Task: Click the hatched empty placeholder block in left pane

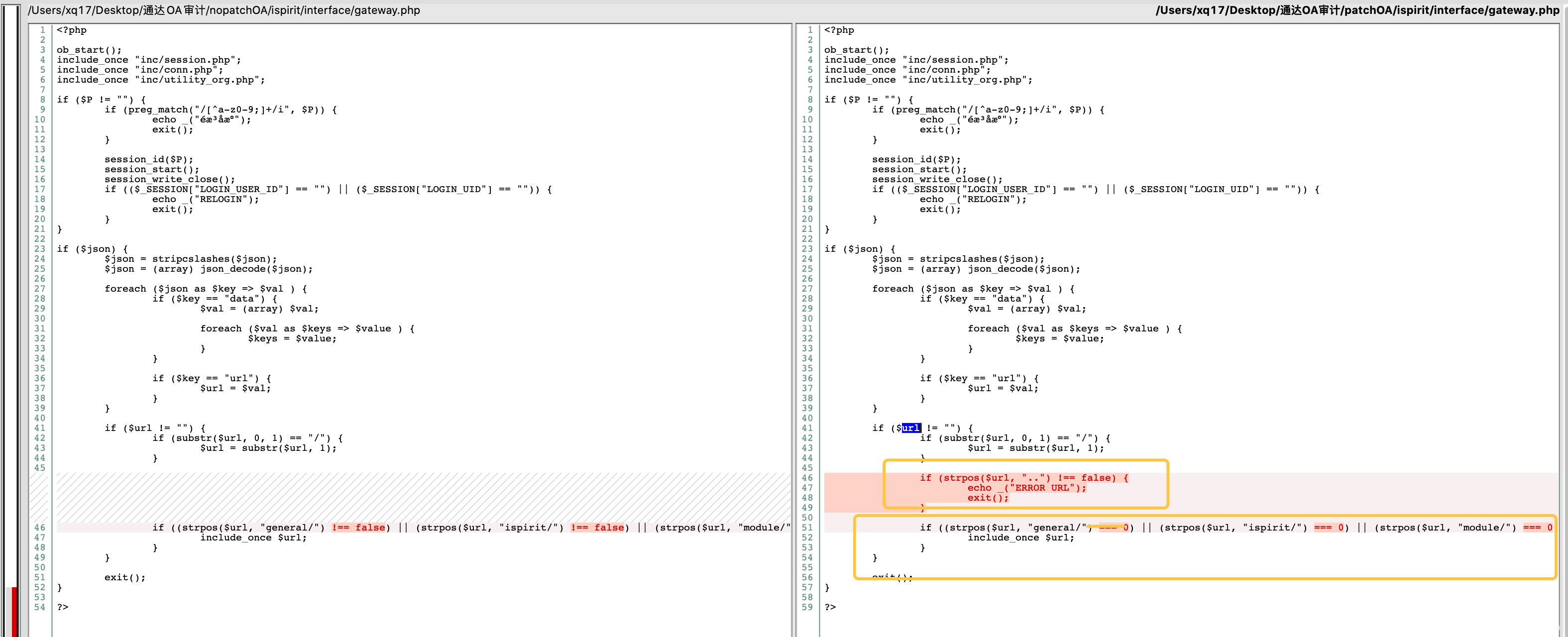Action: point(423,497)
